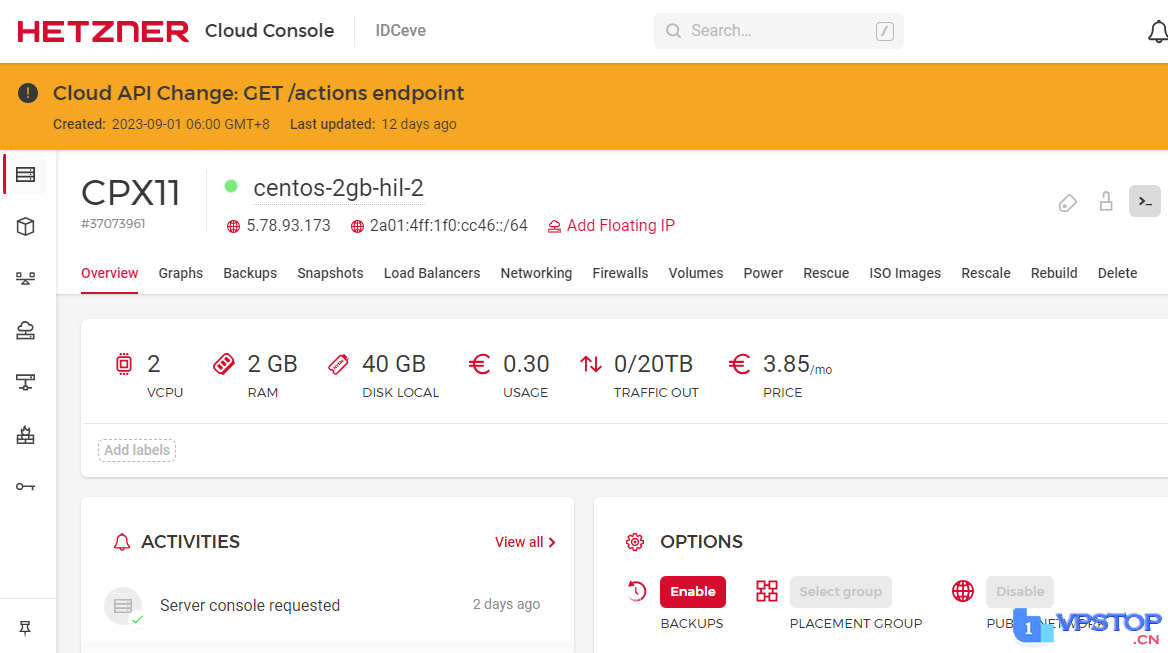The image size is (1168, 653).
Task: Open the Servers section in sidebar
Action: coord(25,174)
